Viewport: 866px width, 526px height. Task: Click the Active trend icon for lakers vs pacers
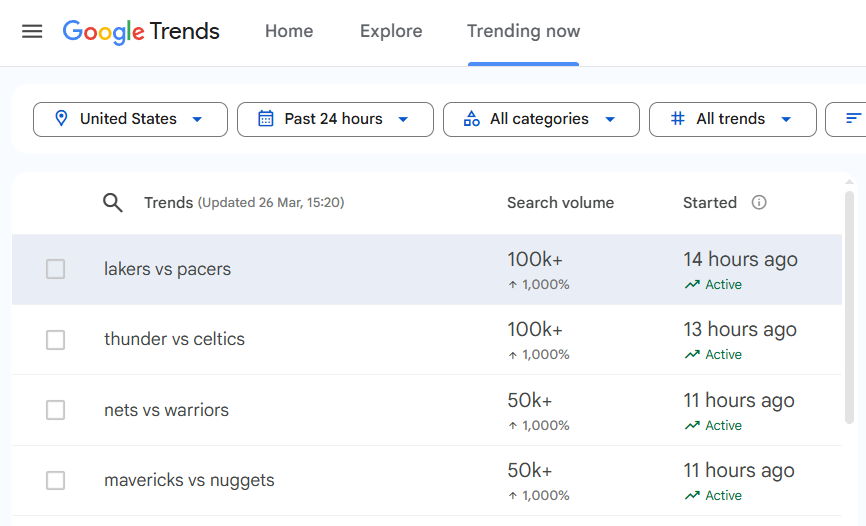click(x=692, y=285)
